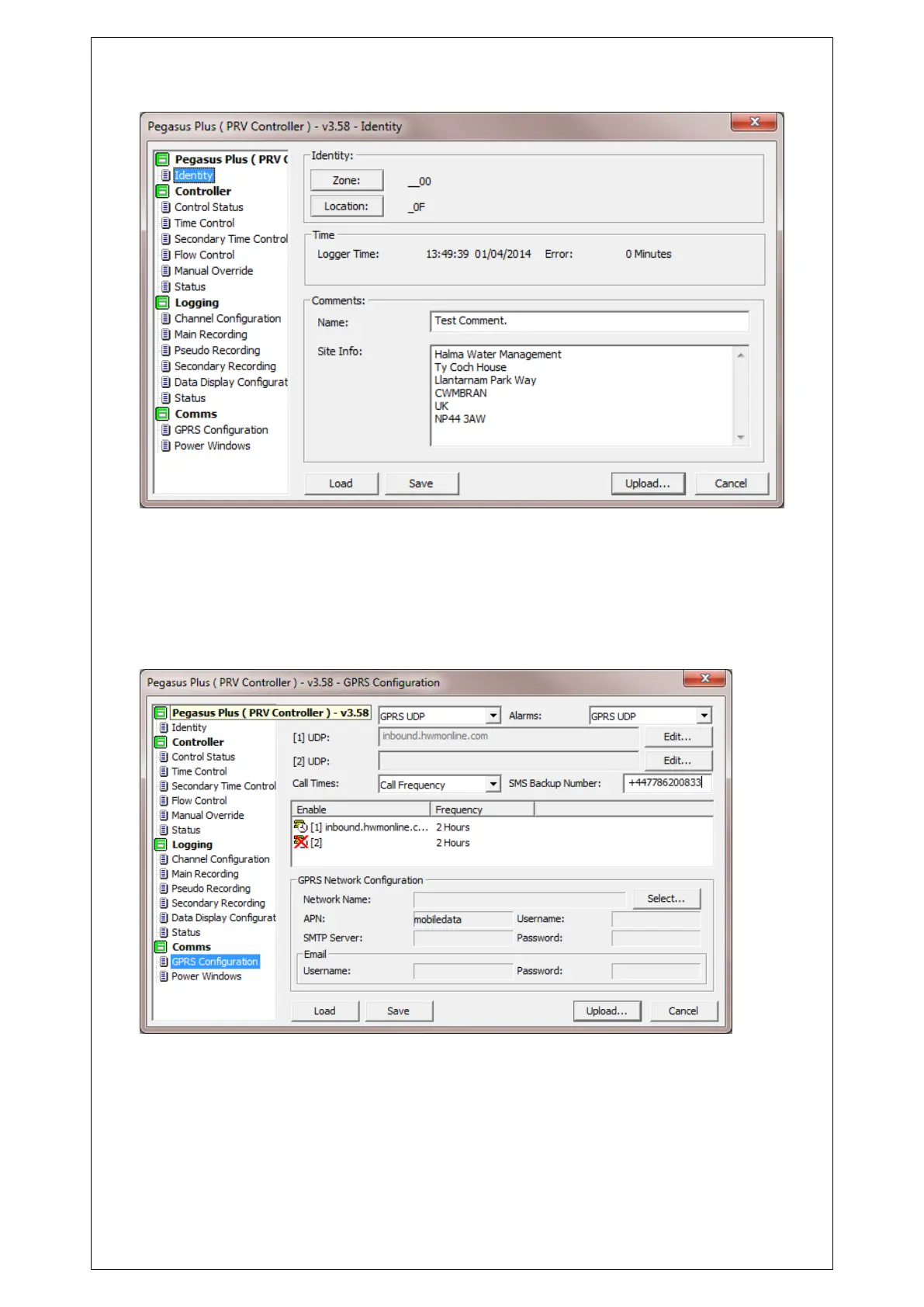Open Channel Configuration in Identity window tree

[x=227, y=318]
